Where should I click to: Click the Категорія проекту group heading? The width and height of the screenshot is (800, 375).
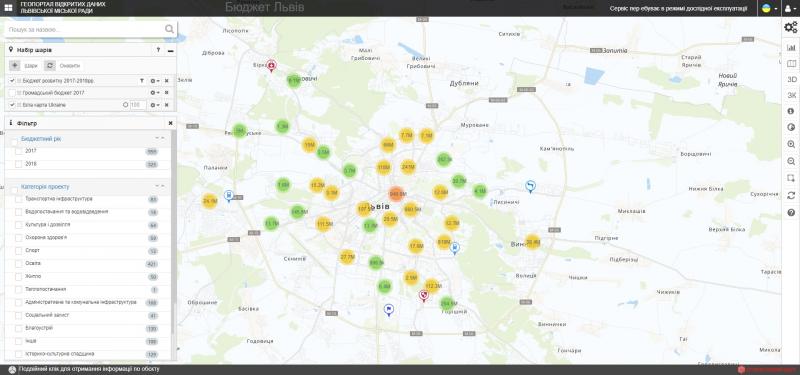click(x=45, y=187)
